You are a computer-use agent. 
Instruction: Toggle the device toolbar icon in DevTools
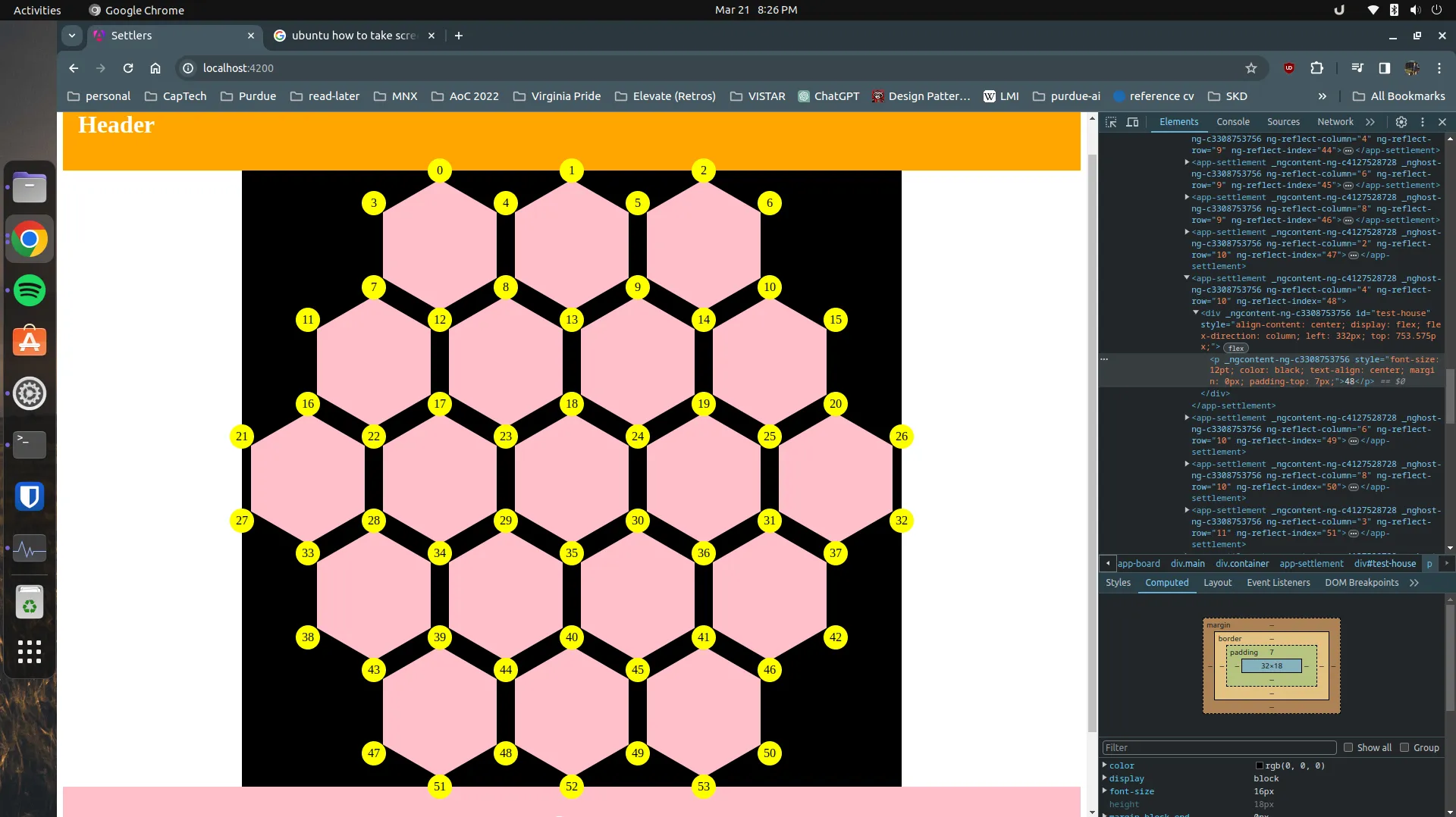click(1132, 122)
